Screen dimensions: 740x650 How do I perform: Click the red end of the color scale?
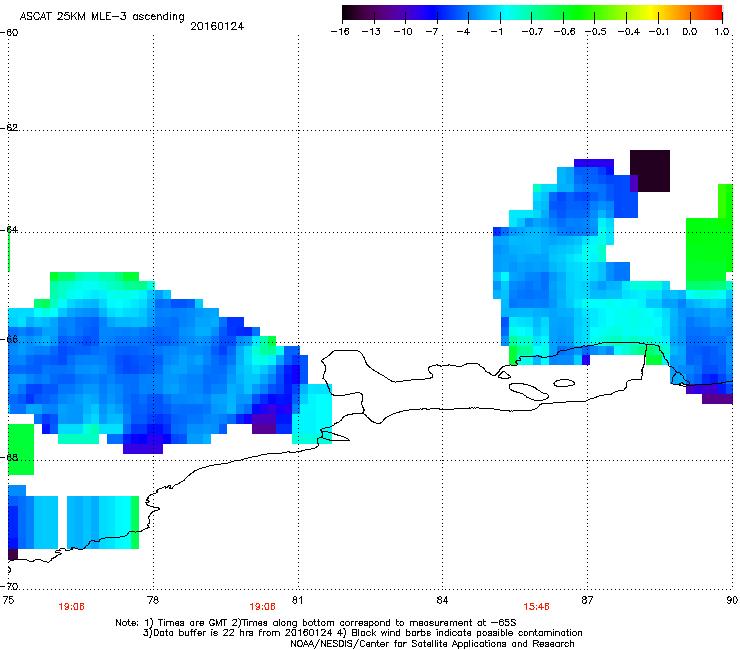[715, 13]
